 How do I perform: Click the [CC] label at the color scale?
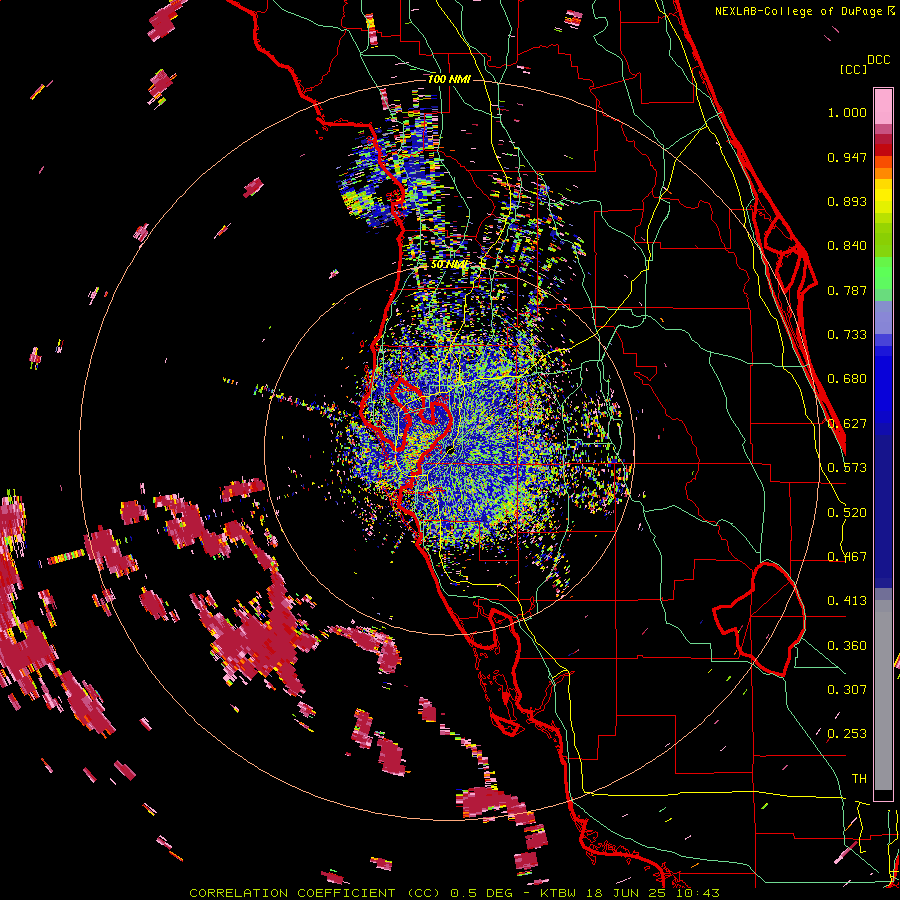coord(854,69)
